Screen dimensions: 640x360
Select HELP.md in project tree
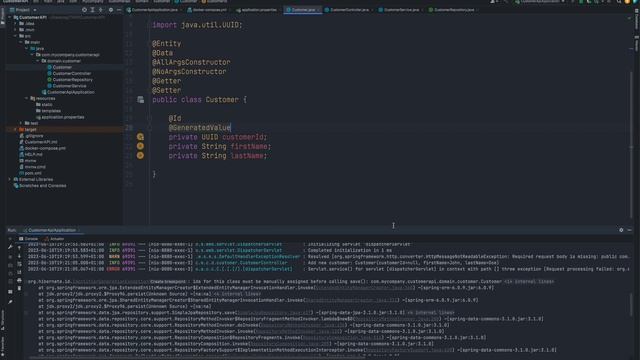click(x=31, y=154)
